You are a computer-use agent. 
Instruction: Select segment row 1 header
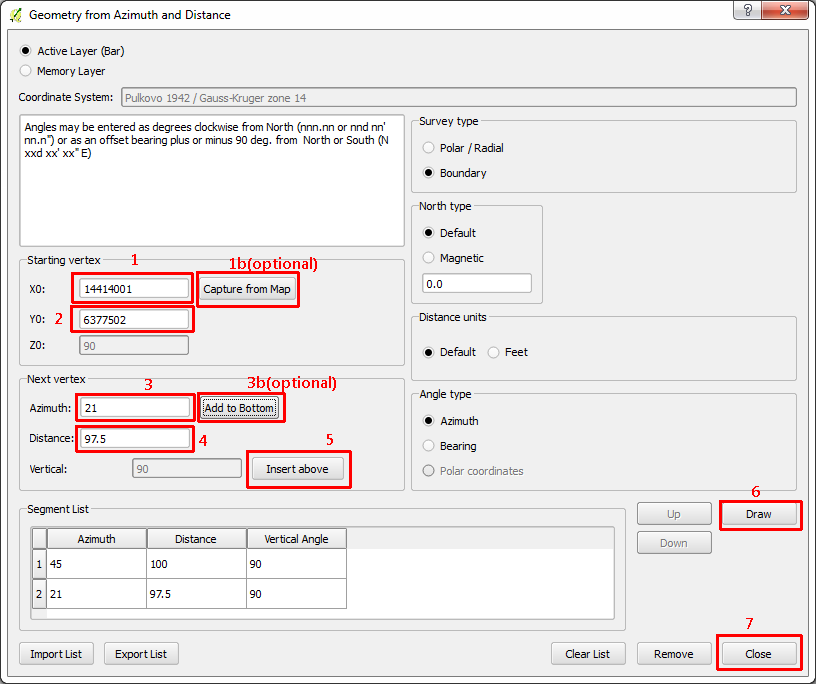pos(39,564)
